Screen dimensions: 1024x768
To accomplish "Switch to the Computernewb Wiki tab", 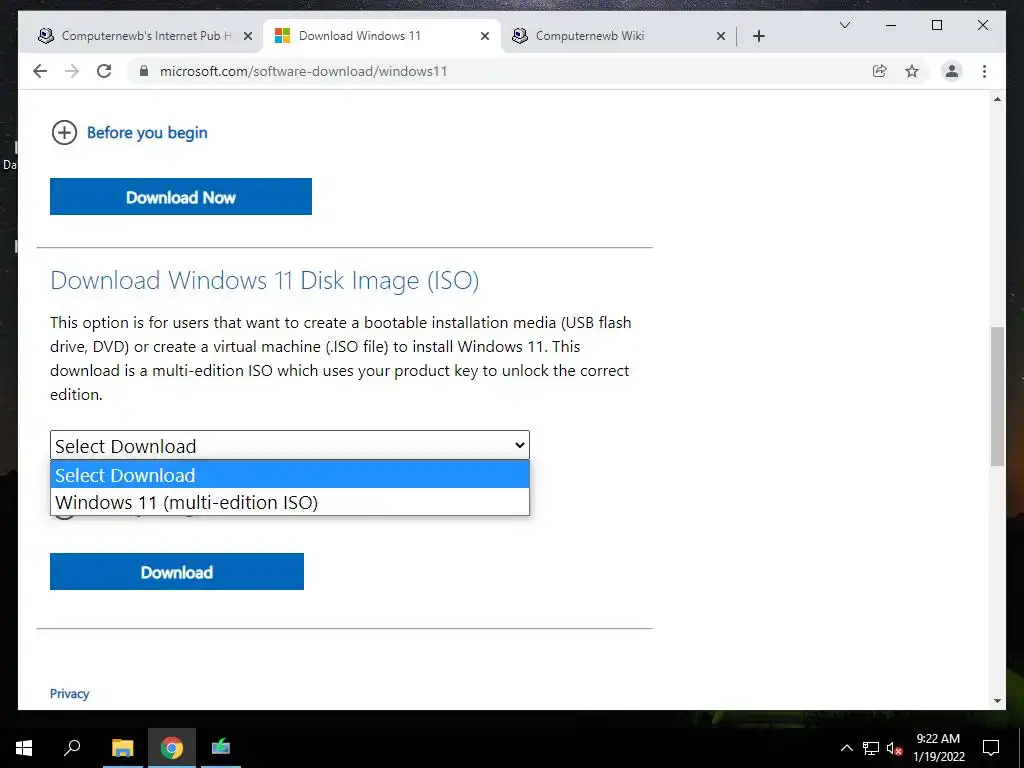I will 617,36.
